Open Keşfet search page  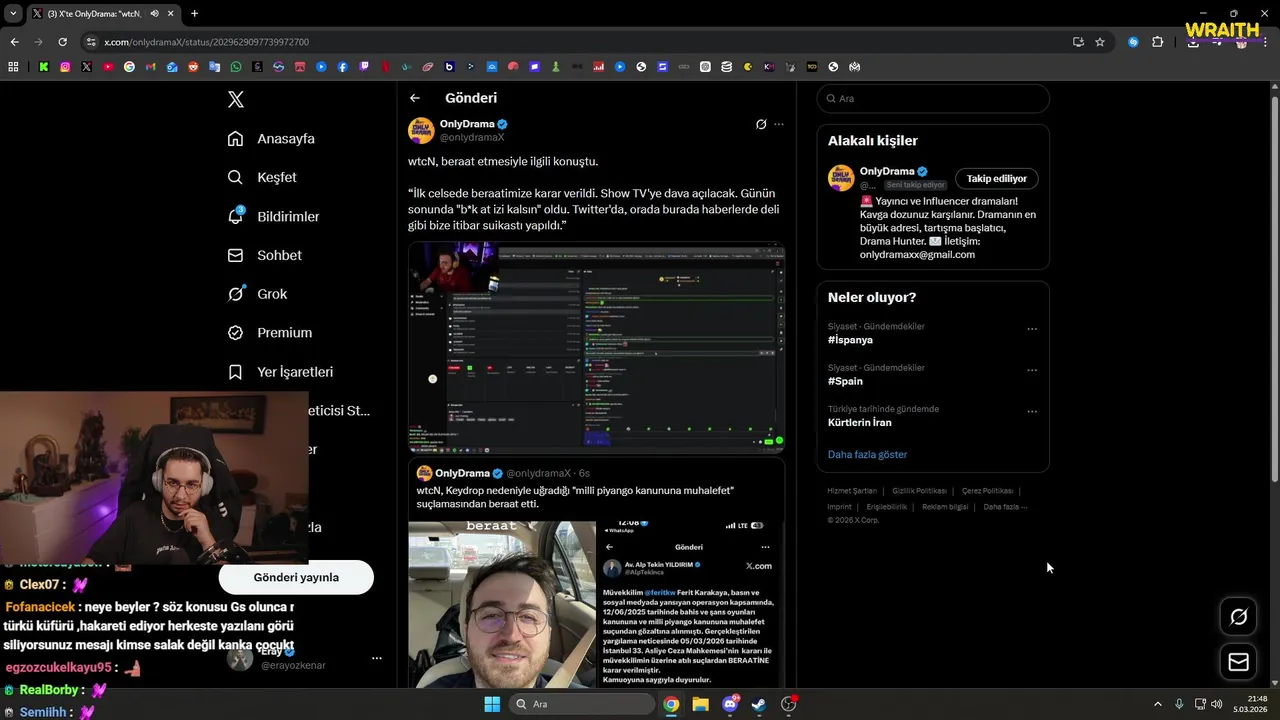(x=262, y=177)
